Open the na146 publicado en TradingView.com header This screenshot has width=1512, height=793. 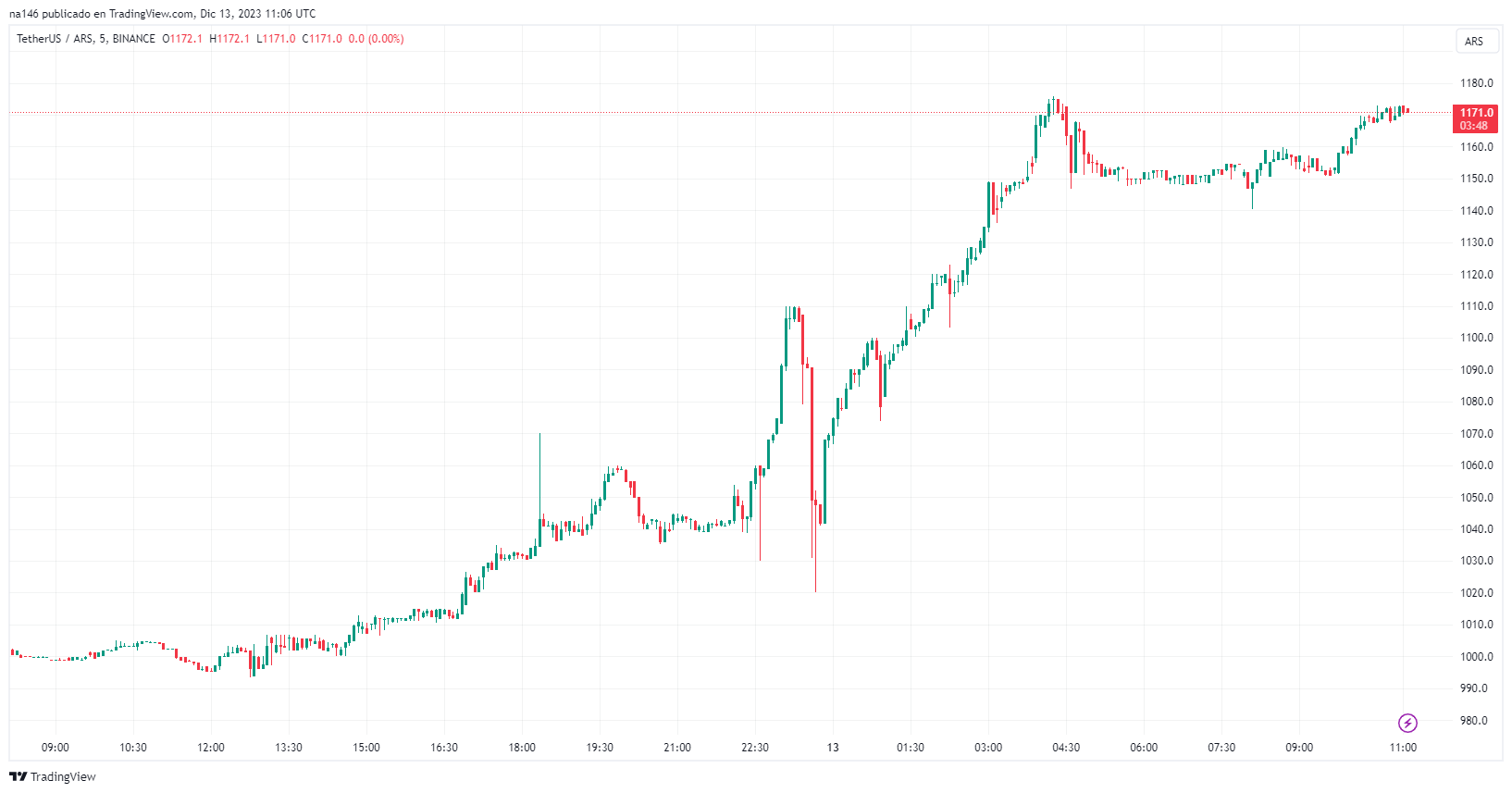click(x=162, y=14)
